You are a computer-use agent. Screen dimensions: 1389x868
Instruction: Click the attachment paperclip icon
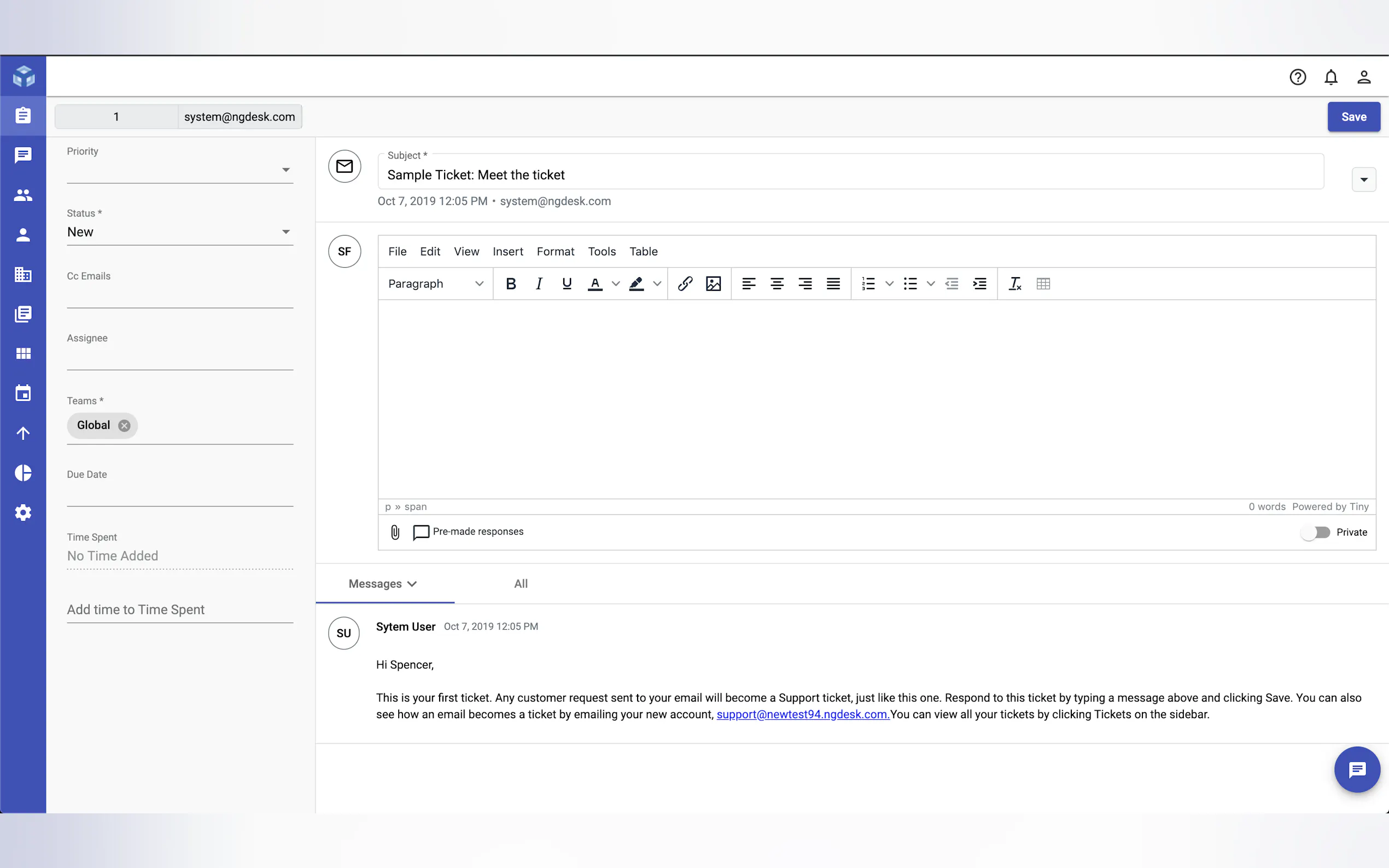[395, 532]
